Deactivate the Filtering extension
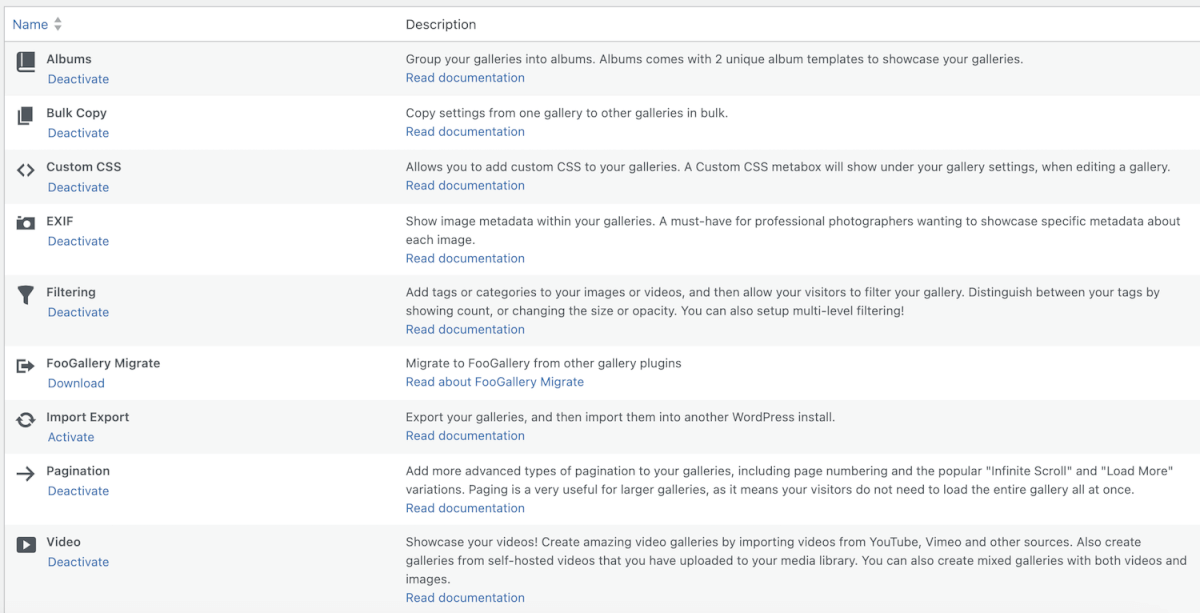Image resolution: width=1200 pixels, height=613 pixels. tap(78, 312)
